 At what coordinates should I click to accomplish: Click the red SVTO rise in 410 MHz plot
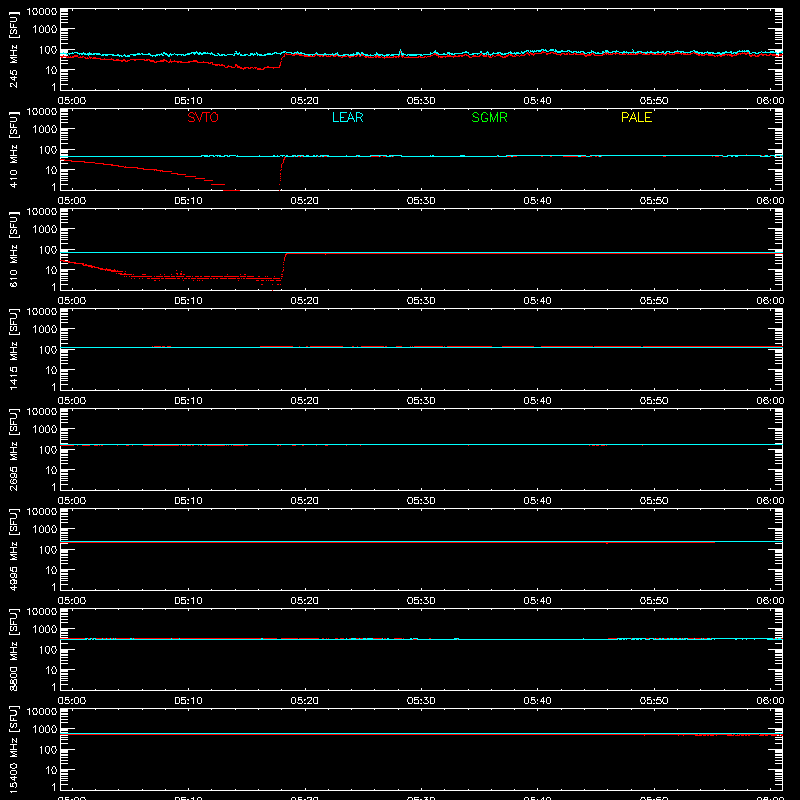click(x=282, y=172)
